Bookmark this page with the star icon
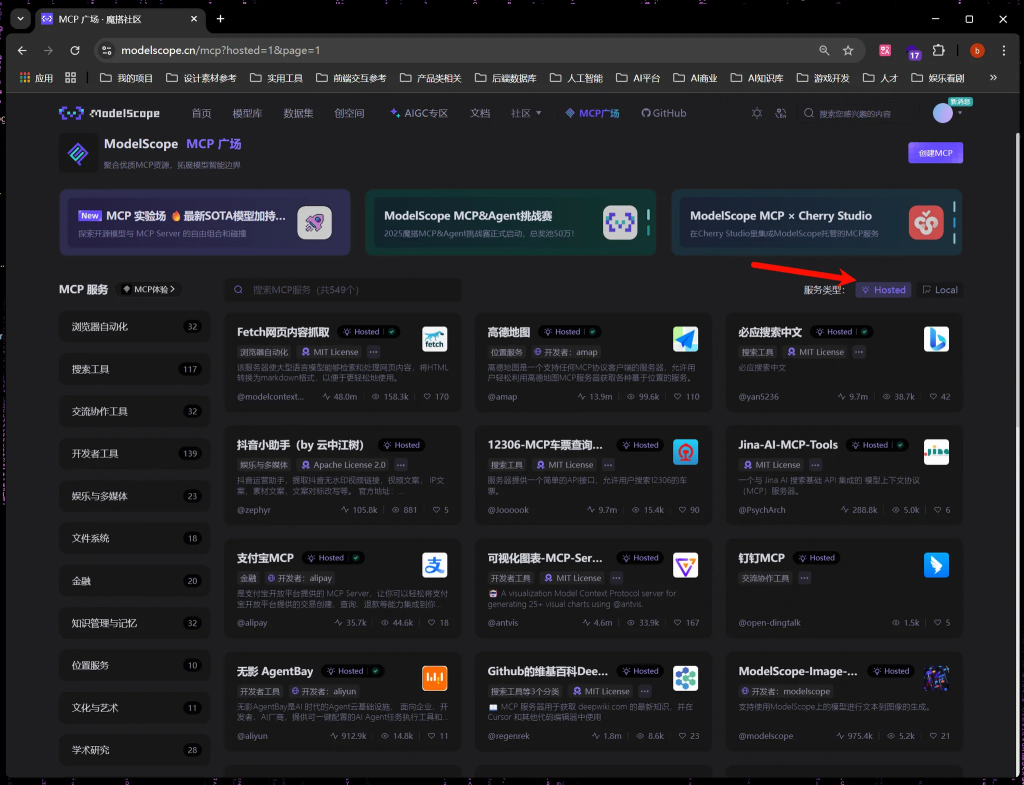 [x=848, y=50]
